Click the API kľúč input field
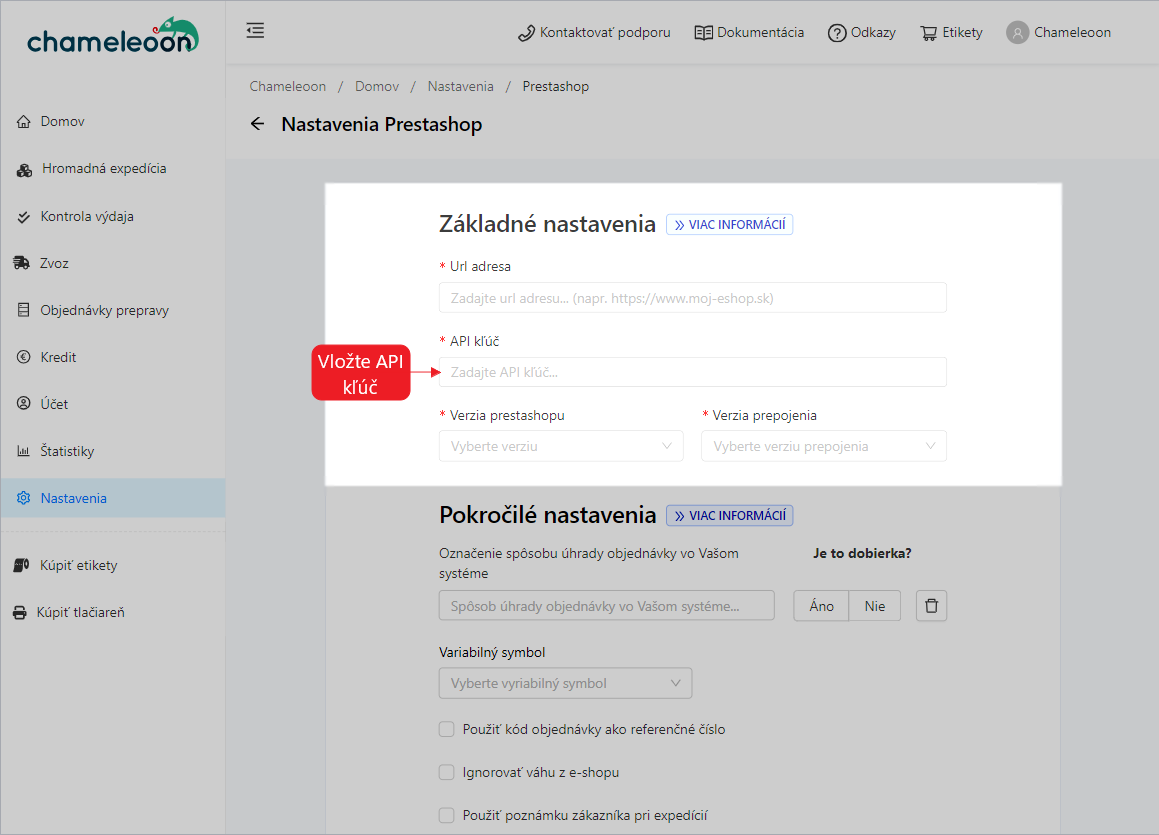The height and width of the screenshot is (835, 1159). 692,372
